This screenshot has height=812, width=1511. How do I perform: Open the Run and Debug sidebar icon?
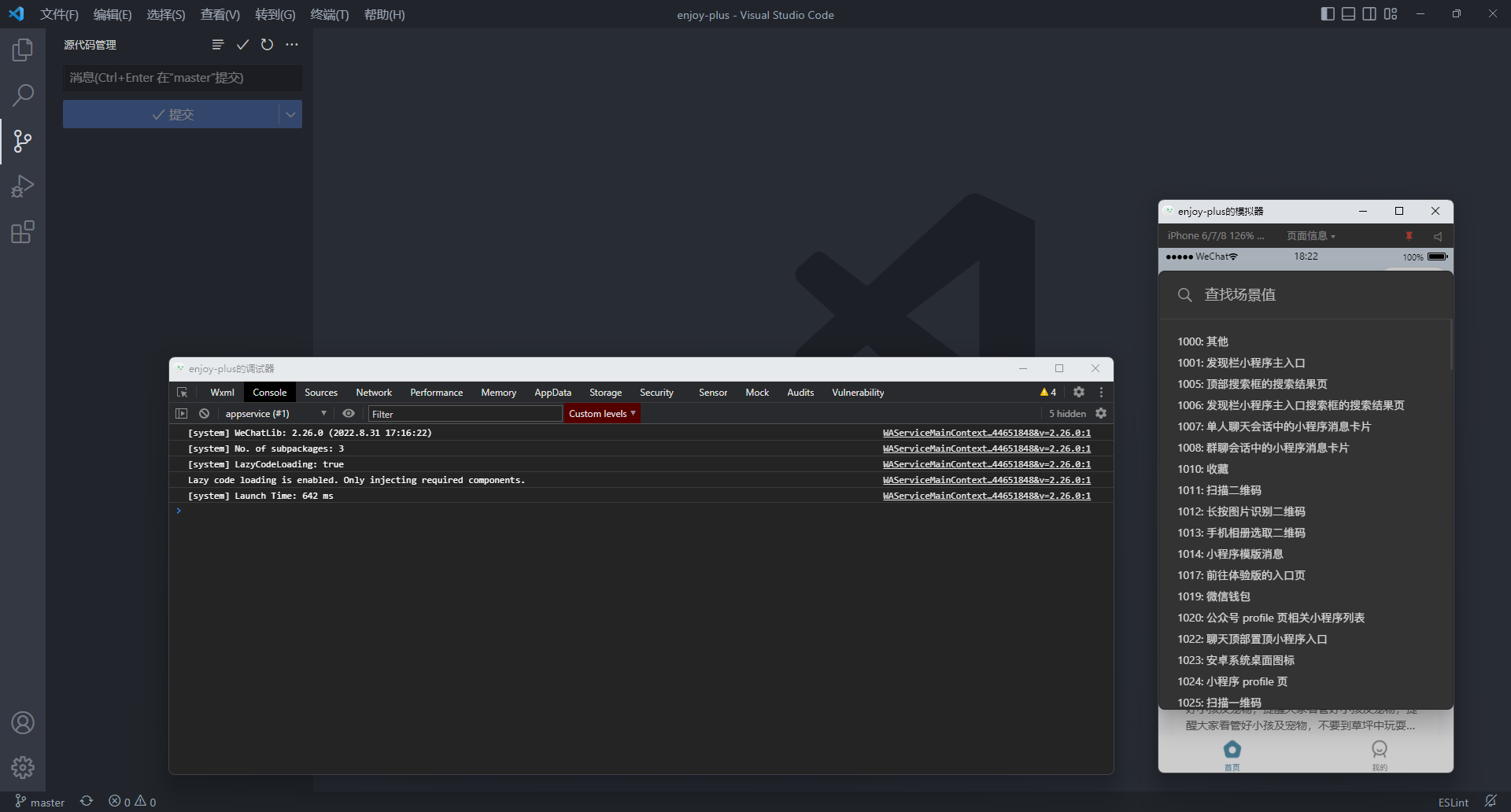(x=23, y=186)
